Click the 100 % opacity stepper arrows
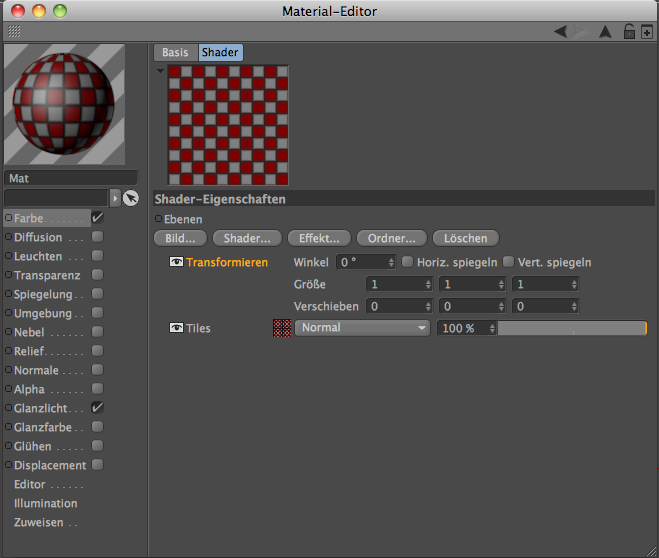This screenshot has height=558, width=659. [x=492, y=328]
